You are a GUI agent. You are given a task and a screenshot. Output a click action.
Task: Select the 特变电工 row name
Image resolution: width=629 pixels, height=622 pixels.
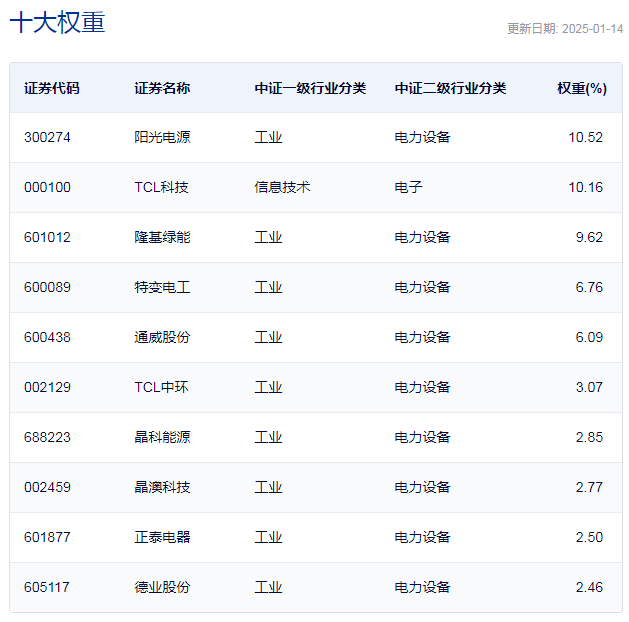pos(162,288)
